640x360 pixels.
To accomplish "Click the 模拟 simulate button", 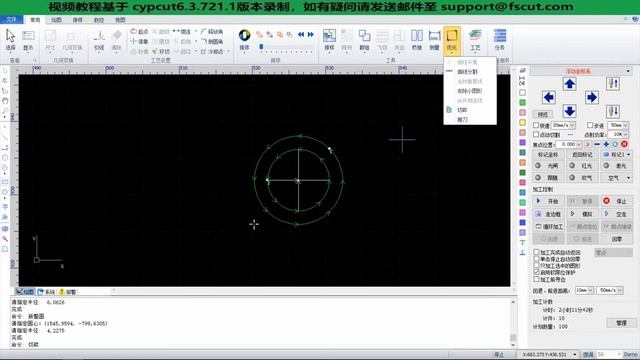I will tap(582, 214).
